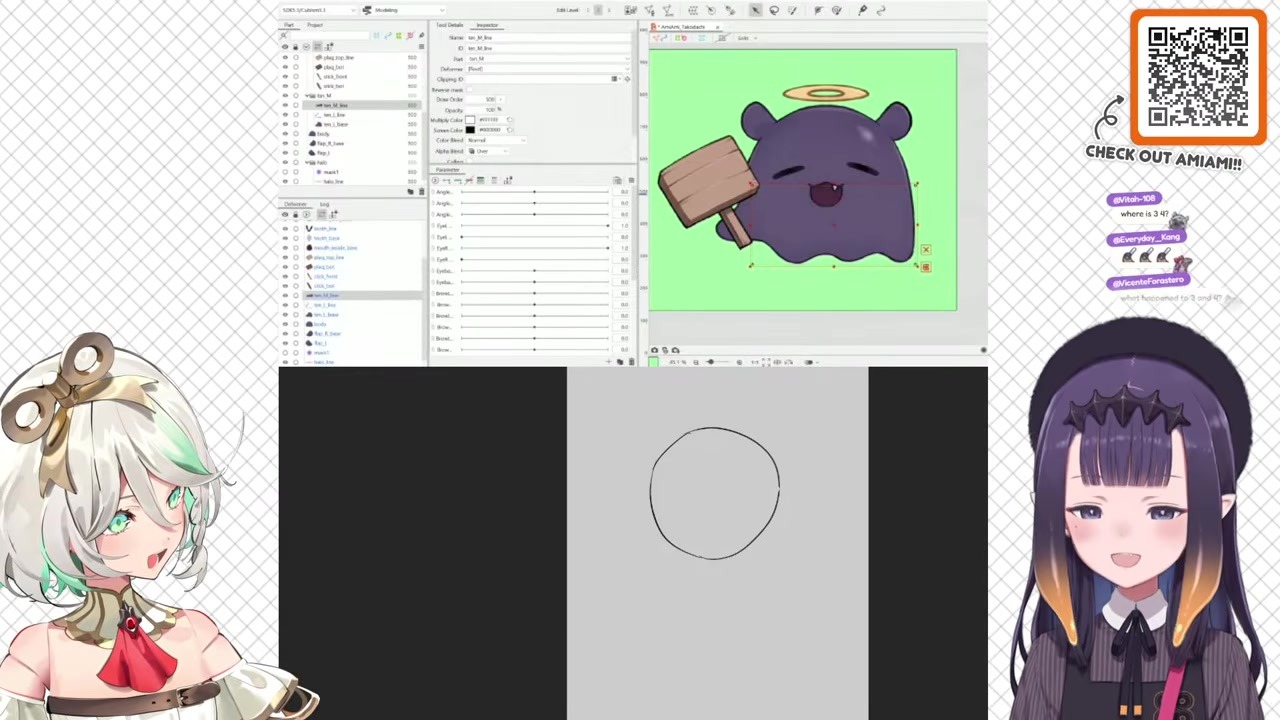Screen dimensions: 1280x720
Task: Switch to the Project tab
Action: (315, 25)
